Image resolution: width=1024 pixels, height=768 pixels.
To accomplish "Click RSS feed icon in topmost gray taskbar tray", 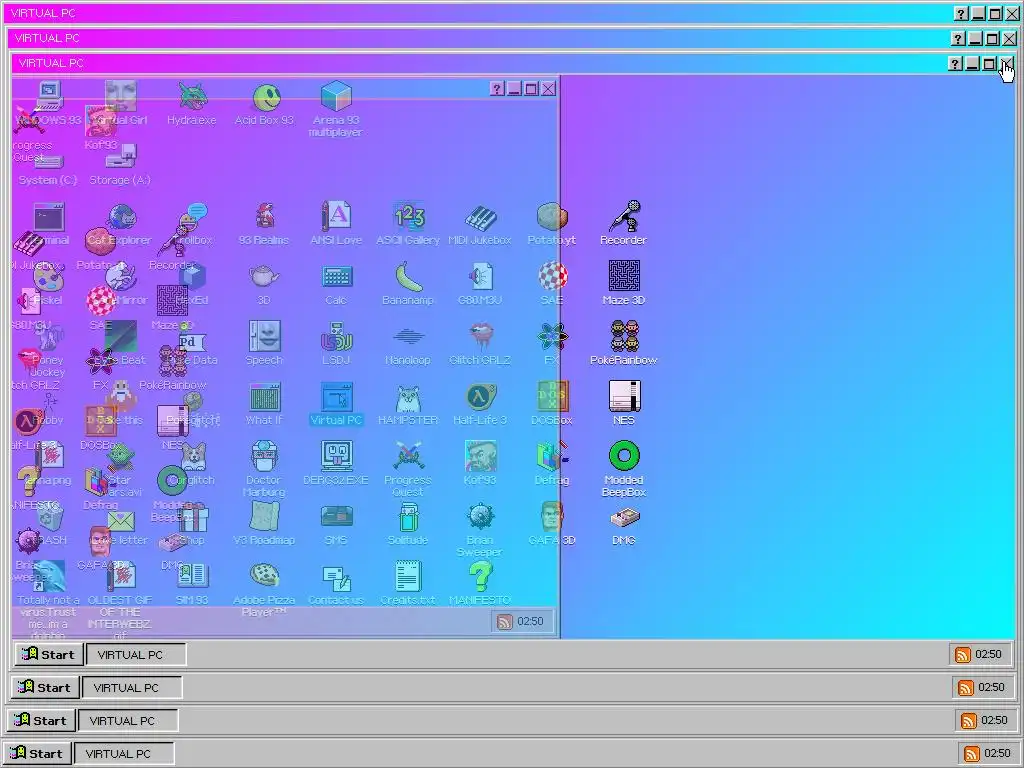I will (x=962, y=655).
